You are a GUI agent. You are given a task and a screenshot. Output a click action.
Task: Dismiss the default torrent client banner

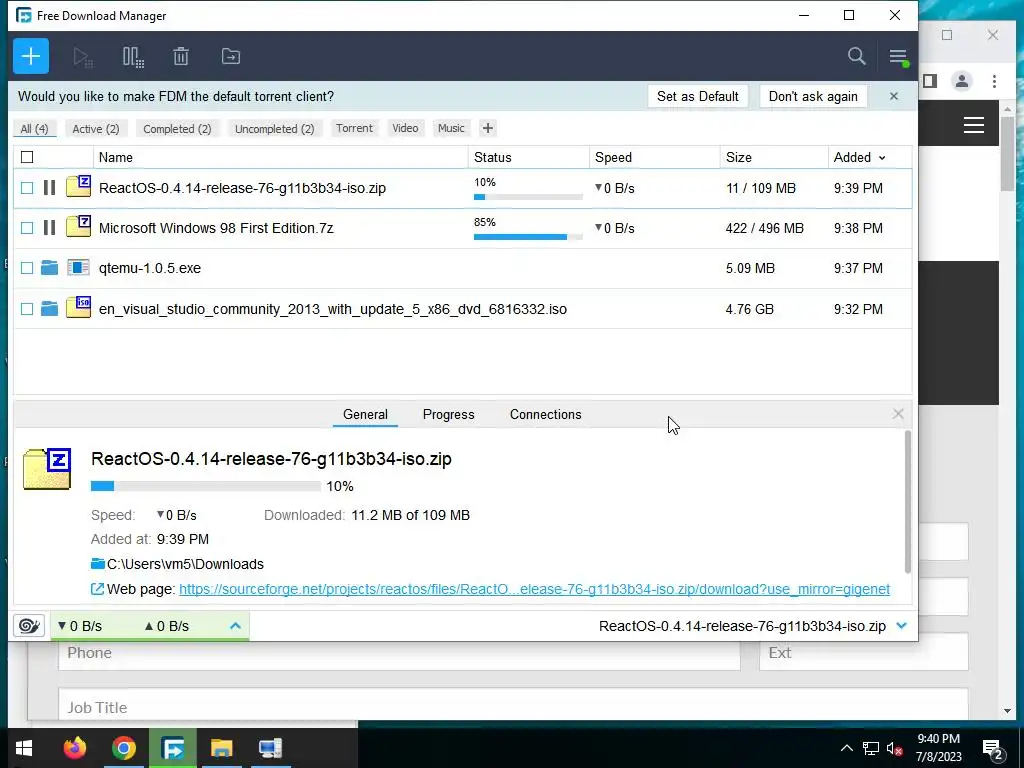point(894,97)
